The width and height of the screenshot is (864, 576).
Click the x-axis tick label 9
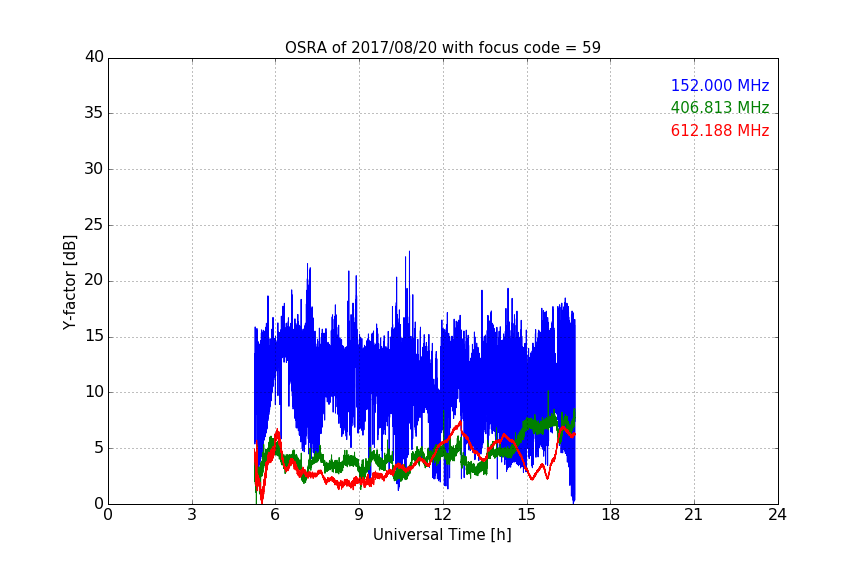[359, 515]
